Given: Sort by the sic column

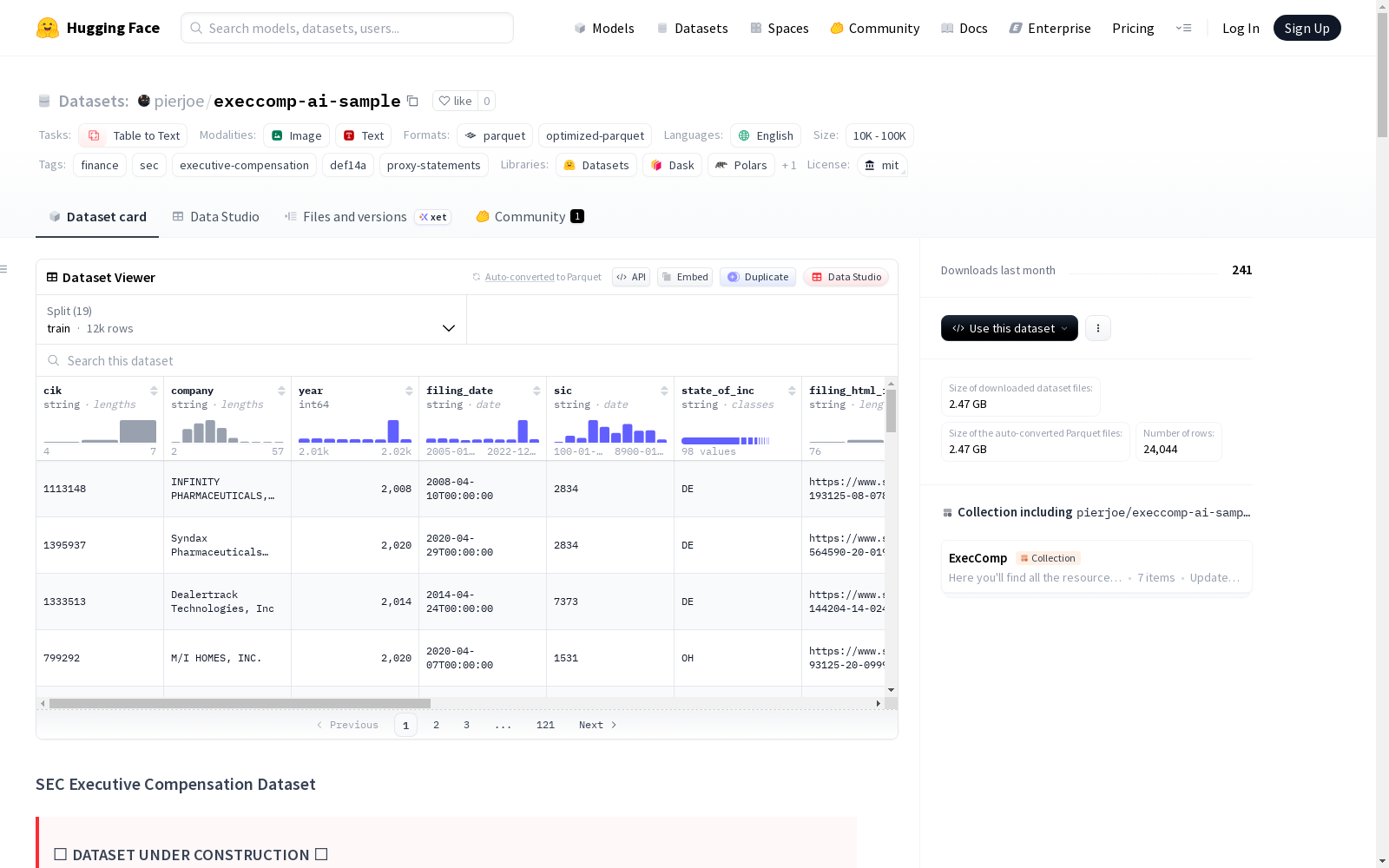Looking at the screenshot, I should coord(664,391).
